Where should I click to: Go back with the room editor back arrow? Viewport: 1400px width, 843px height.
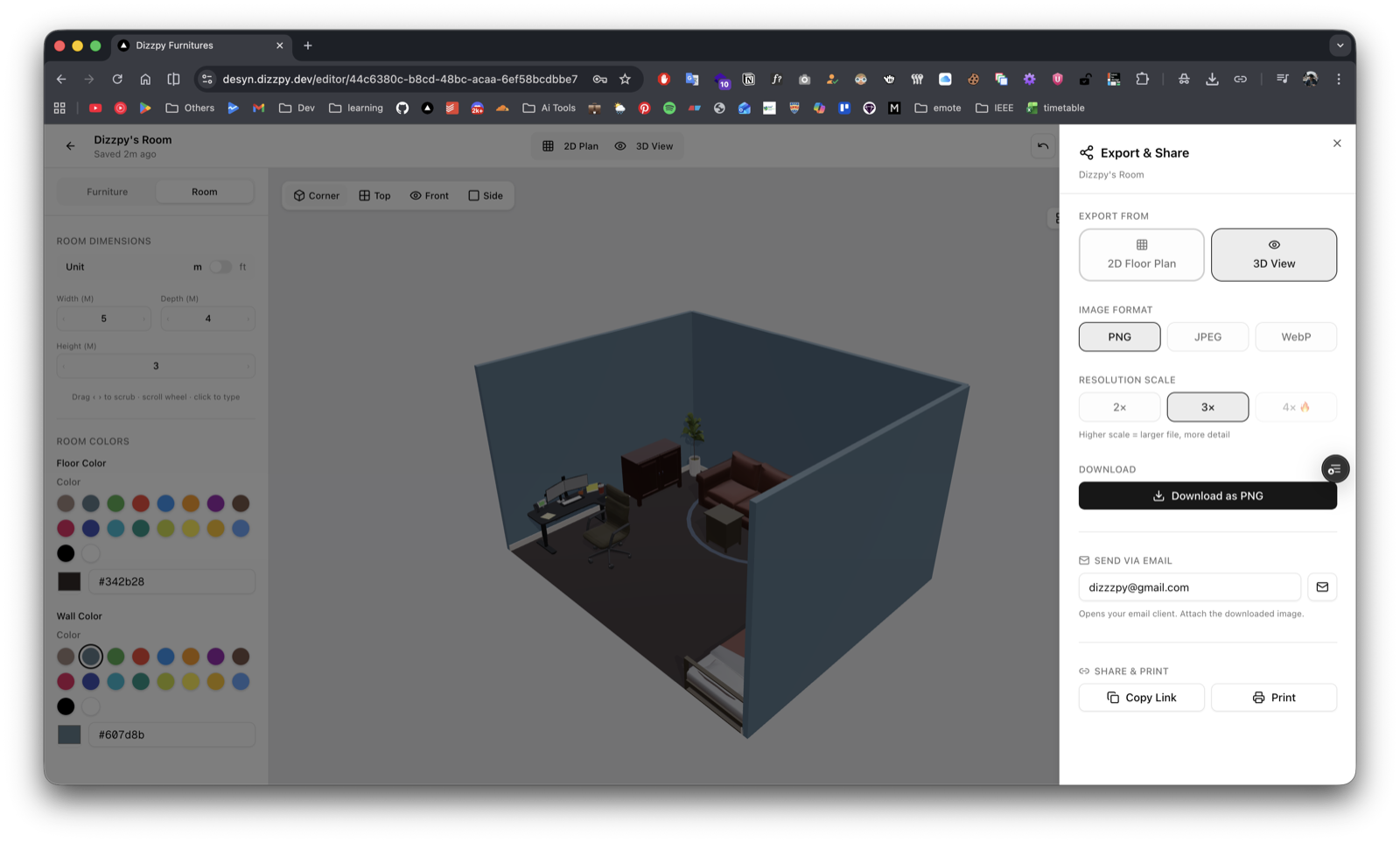[x=71, y=146]
